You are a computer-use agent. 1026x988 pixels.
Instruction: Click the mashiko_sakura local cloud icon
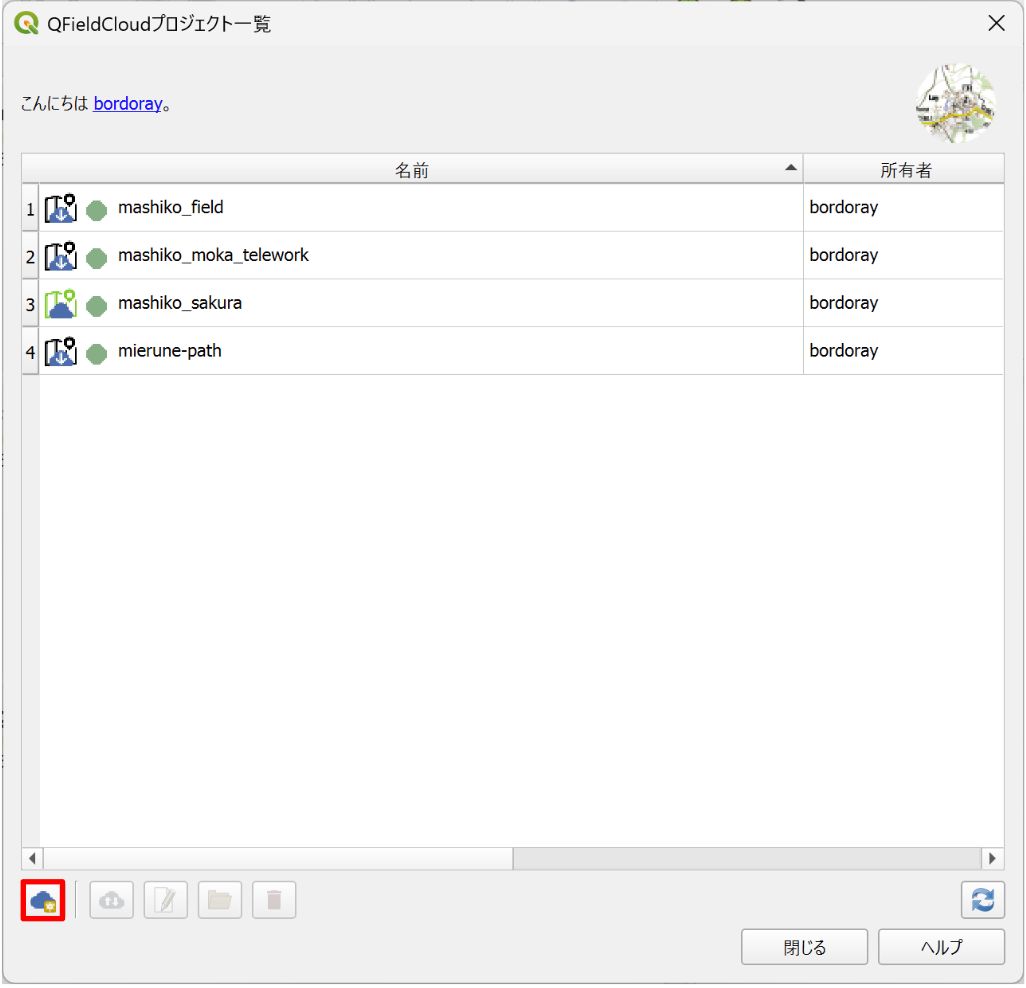[61, 304]
